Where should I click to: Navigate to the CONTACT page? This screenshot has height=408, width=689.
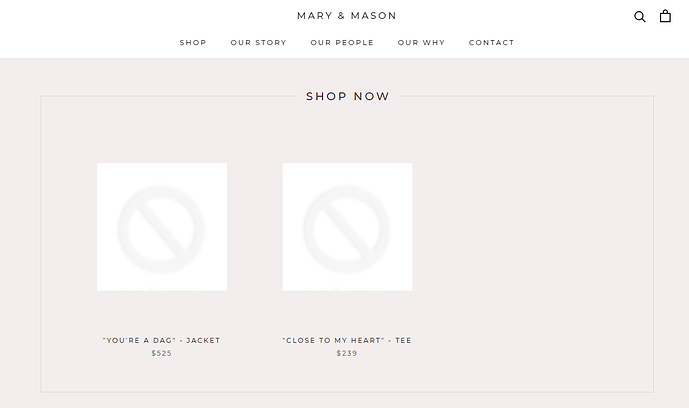click(491, 43)
